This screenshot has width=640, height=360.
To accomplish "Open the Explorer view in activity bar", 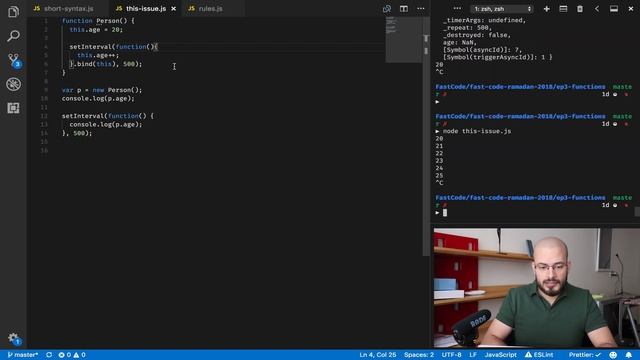I will click(x=13, y=12).
